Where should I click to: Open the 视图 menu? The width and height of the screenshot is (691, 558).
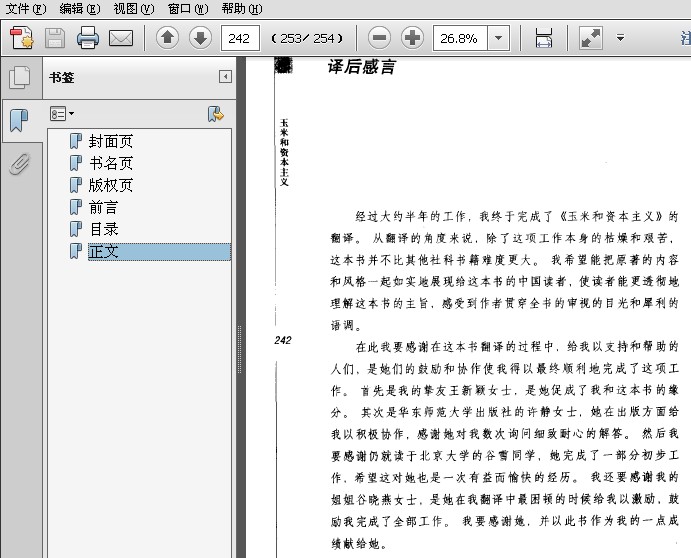(133, 8)
